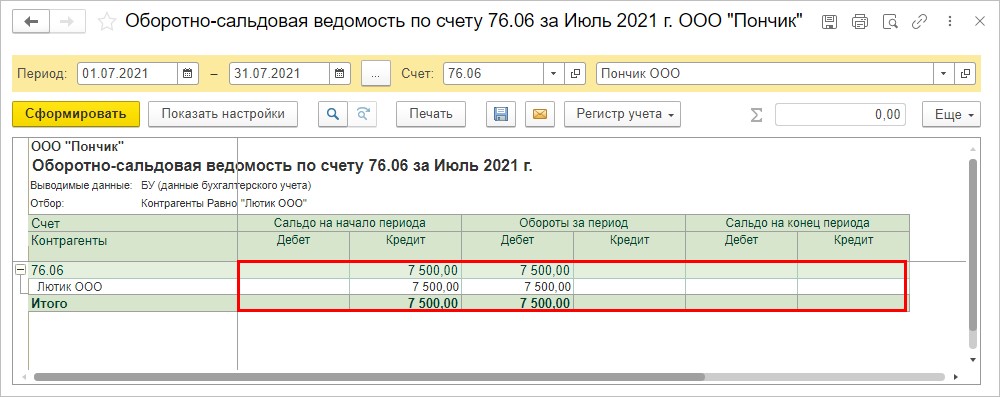Click the vertical scrollbar down arrow
The image size is (1000, 397).
[973, 359]
